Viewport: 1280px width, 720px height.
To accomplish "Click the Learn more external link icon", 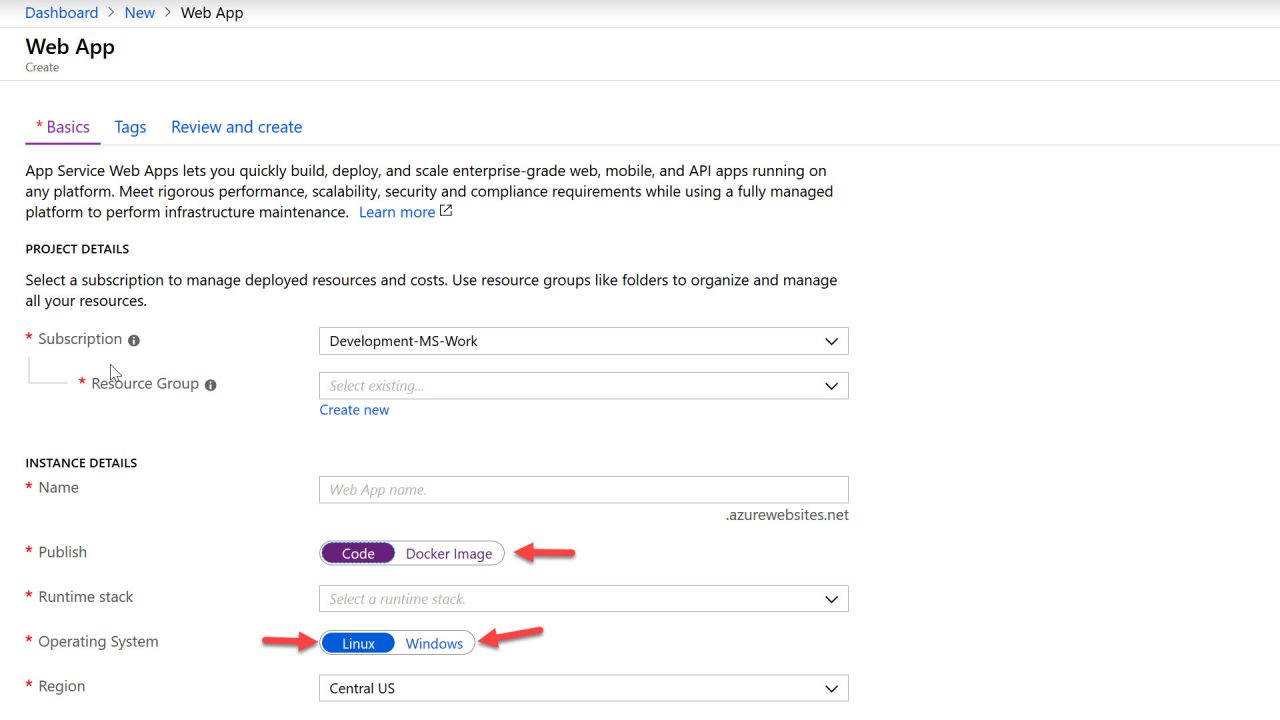I will point(446,211).
